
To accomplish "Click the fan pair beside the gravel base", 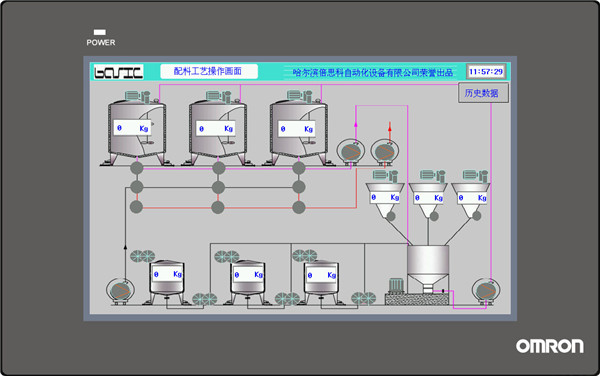I will (x=364, y=298).
